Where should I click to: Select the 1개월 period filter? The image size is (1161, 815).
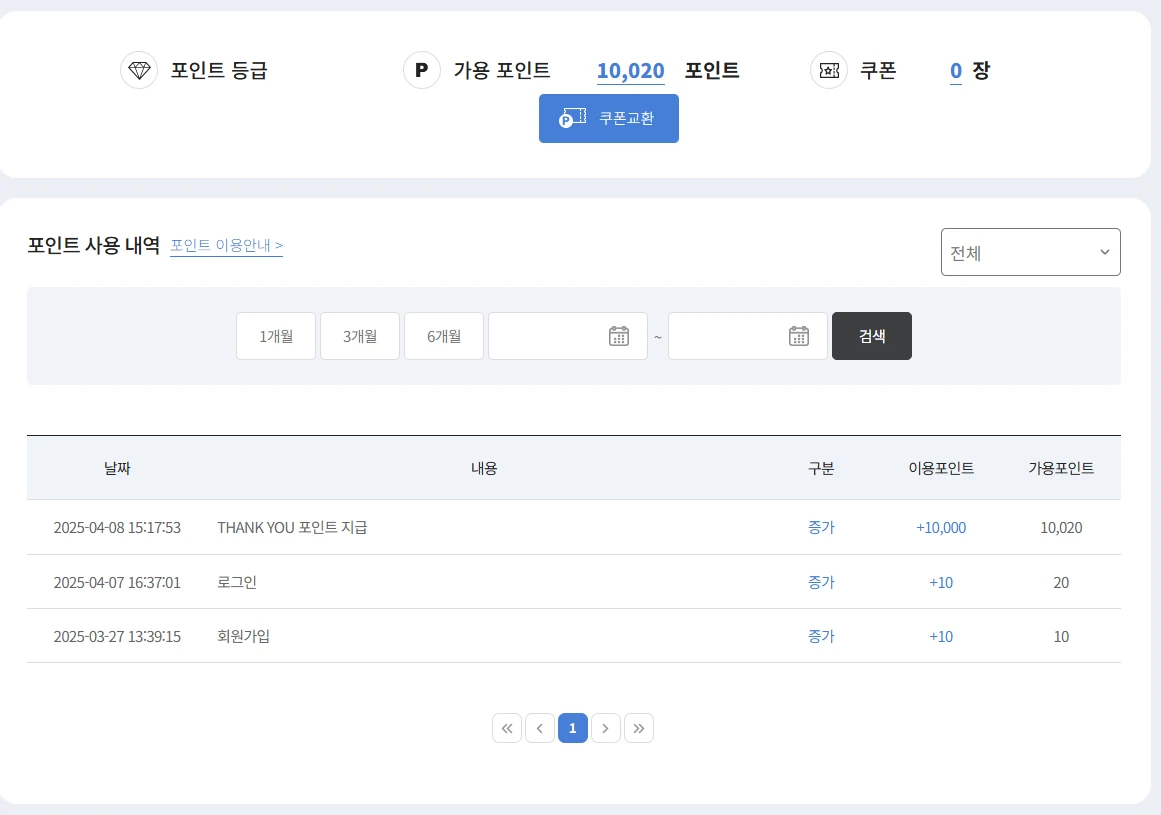point(276,336)
